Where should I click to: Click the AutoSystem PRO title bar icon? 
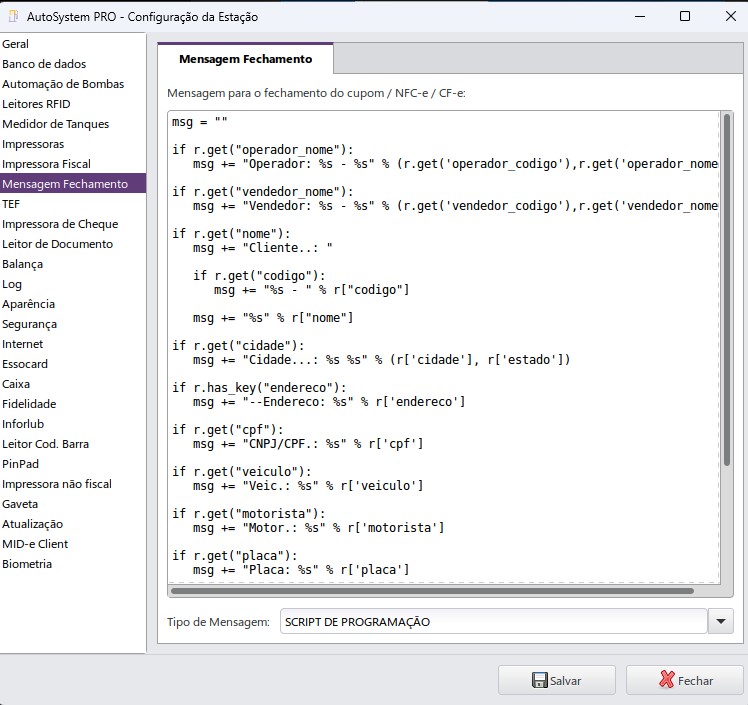13,16
